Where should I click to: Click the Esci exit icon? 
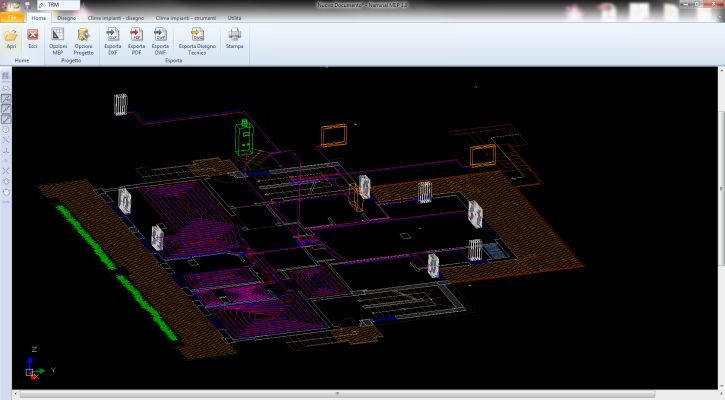tap(33, 37)
